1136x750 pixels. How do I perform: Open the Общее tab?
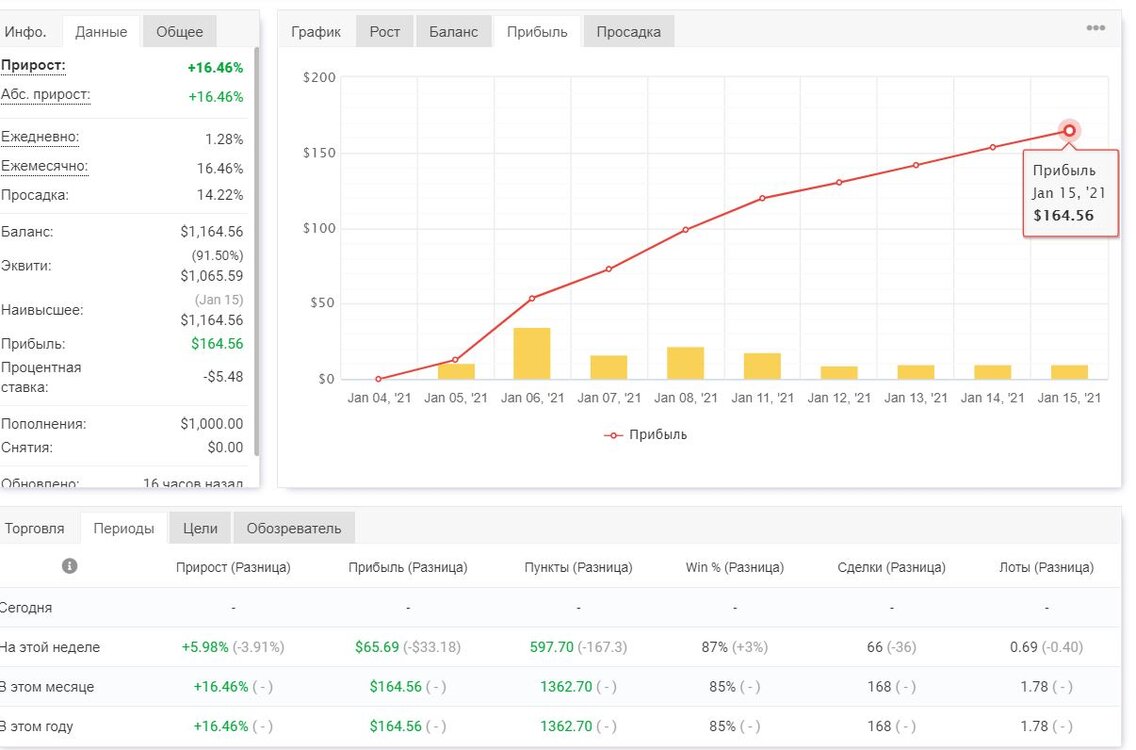coord(180,32)
